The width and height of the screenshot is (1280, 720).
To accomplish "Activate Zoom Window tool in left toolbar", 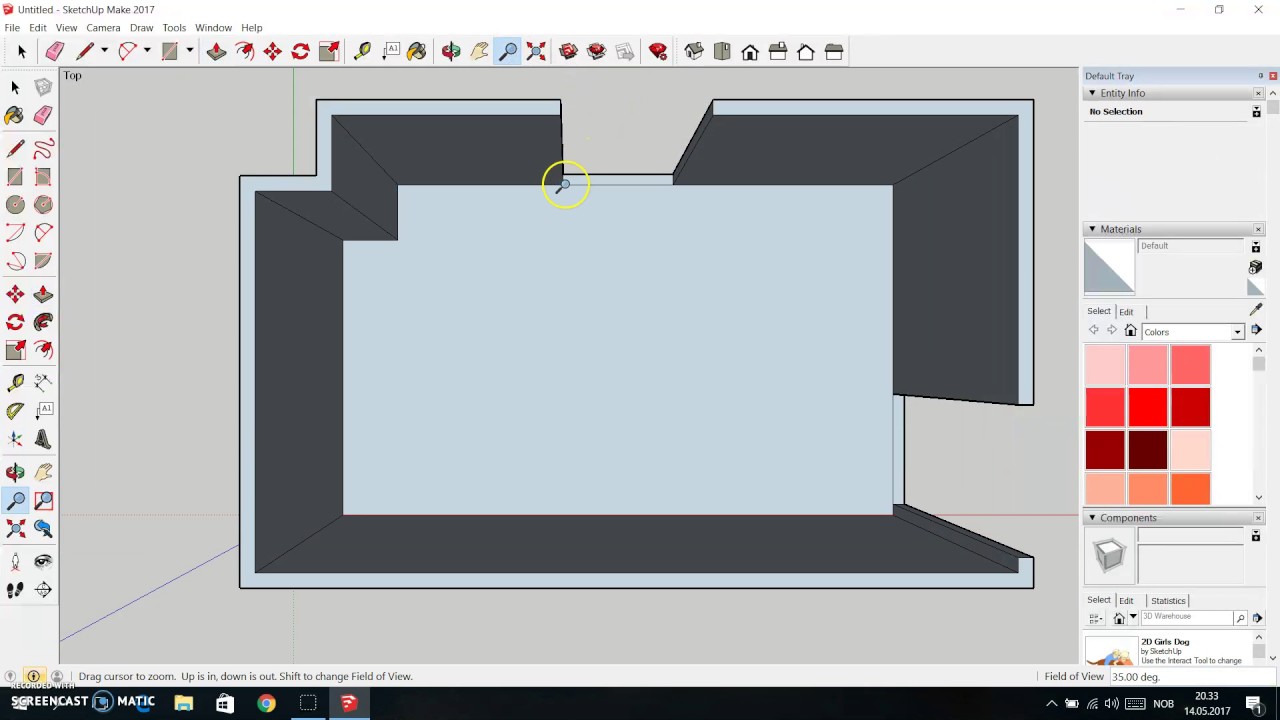I will click(43, 501).
